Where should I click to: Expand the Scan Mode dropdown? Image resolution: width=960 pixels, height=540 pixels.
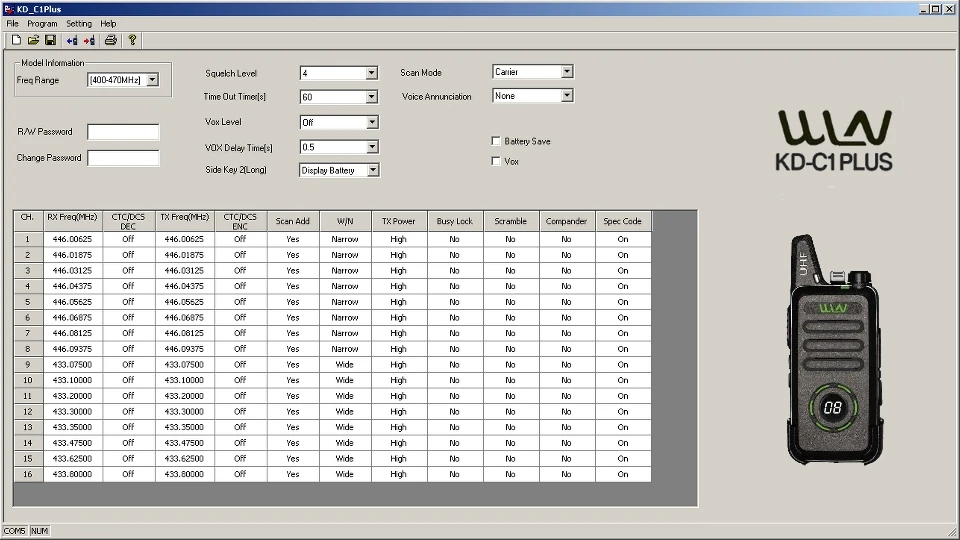pos(566,72)
